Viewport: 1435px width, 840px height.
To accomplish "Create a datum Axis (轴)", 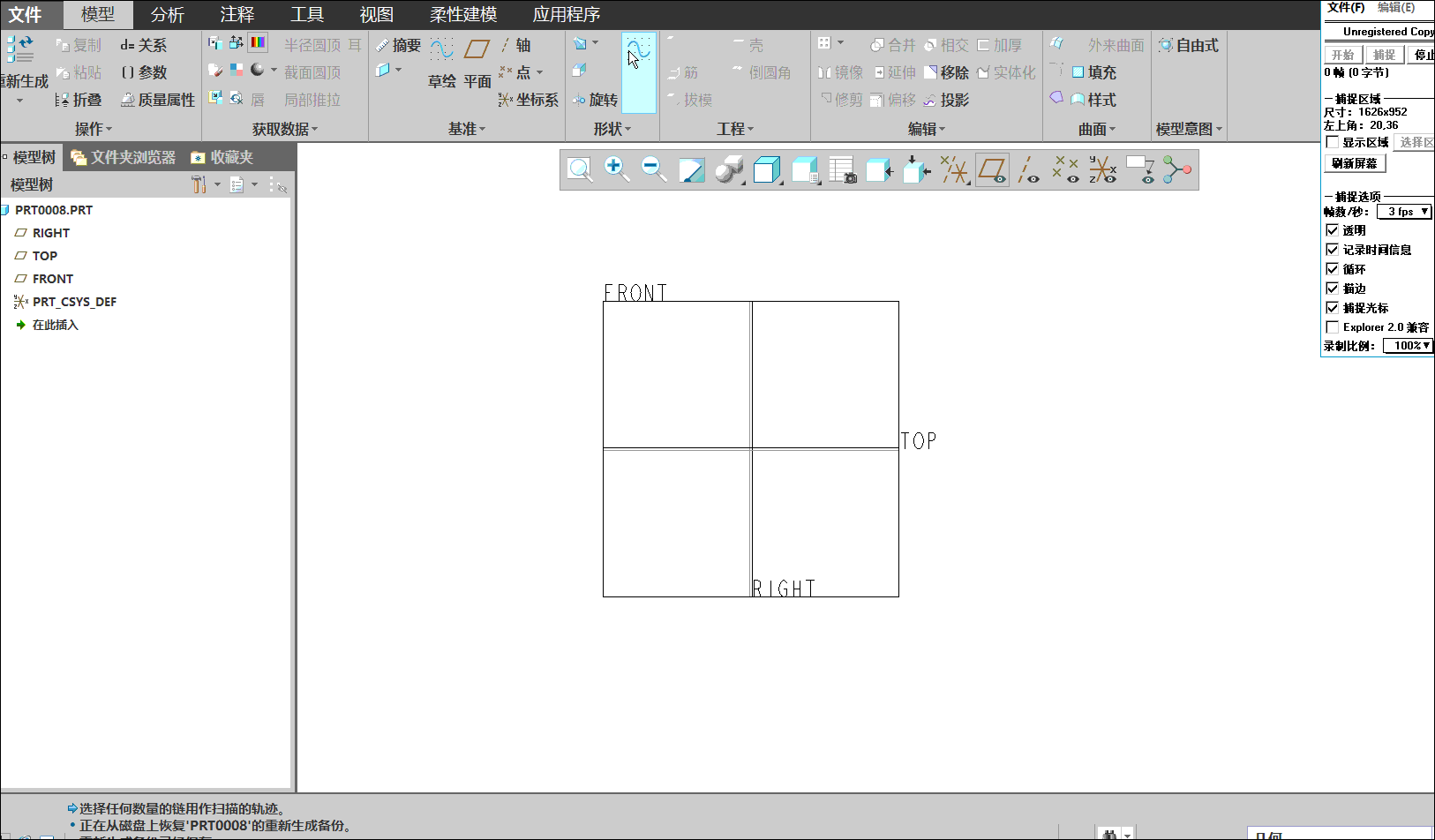I will point(515,45).
